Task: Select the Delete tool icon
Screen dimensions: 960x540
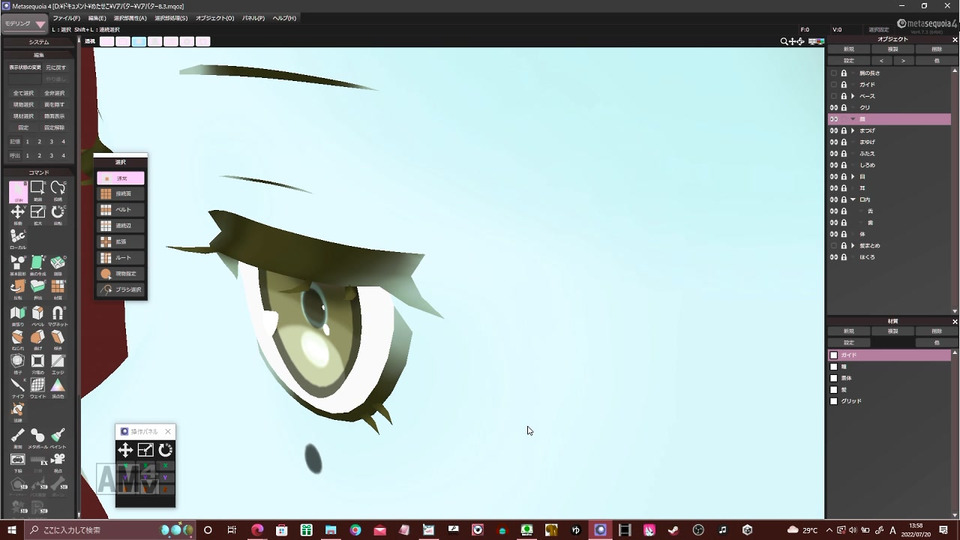Action: point(58,263)
